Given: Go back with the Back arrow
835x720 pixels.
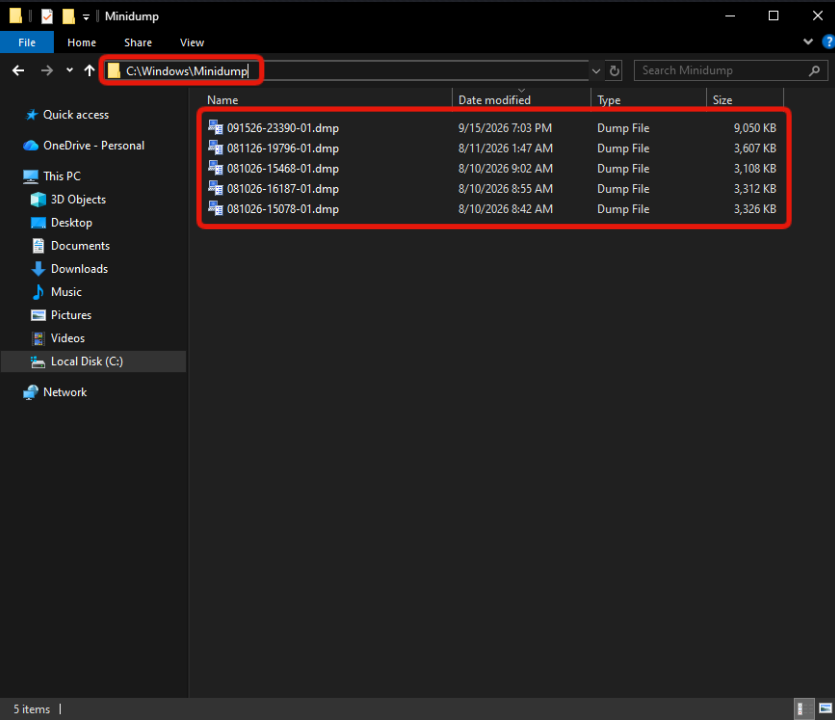Looking at the screenshot, I should pyautogui.click(x=18, y=70).
